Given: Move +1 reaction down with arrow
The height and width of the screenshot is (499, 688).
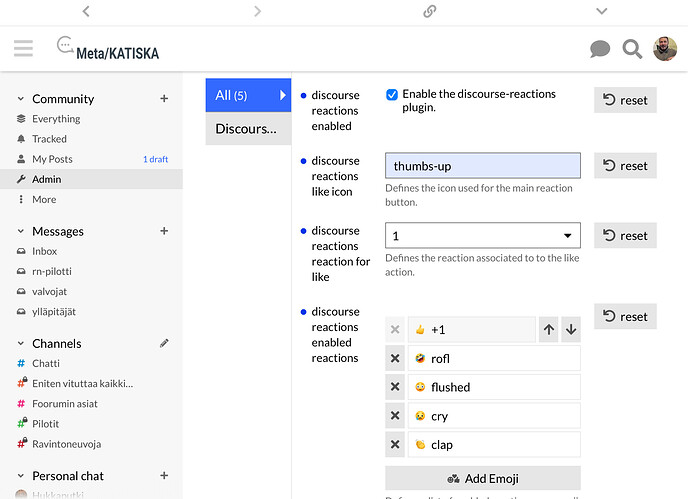Looking at the screenshot, I should (x=571, y=330).
